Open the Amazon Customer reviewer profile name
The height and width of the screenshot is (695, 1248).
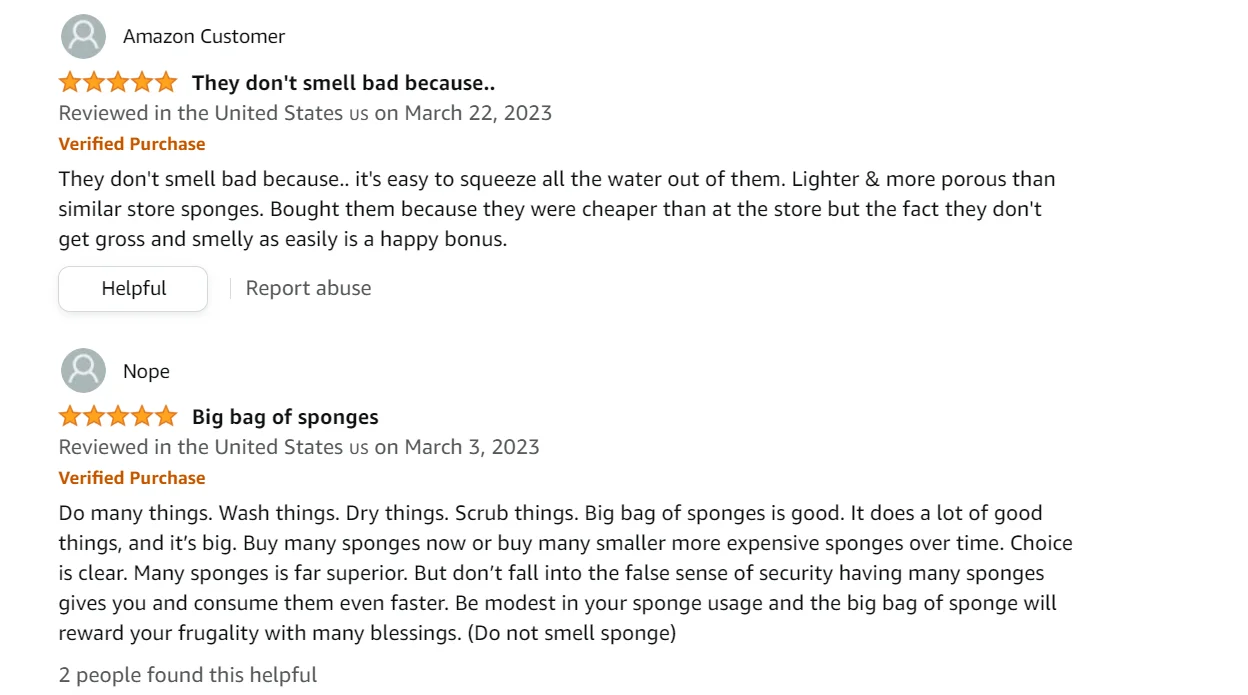pos(204,37)
